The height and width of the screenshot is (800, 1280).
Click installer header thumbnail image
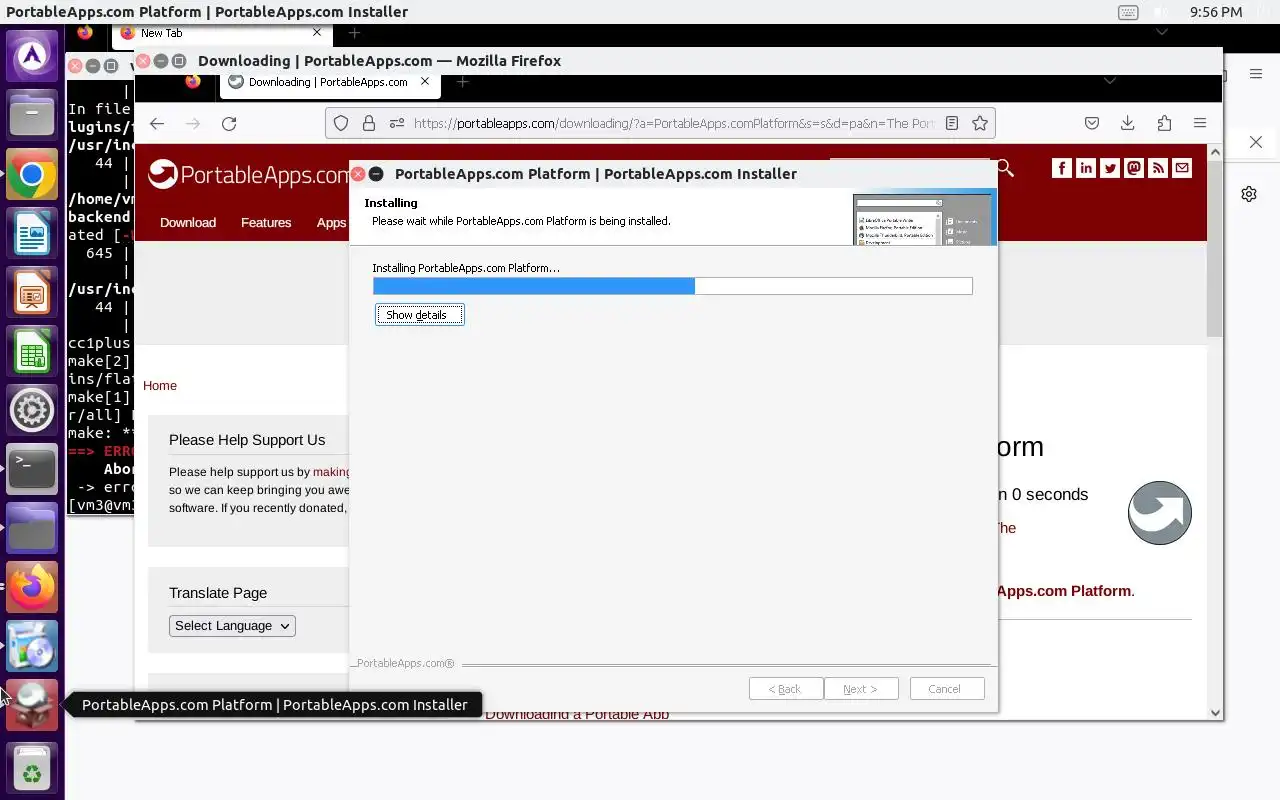click(x=924, y=219)
